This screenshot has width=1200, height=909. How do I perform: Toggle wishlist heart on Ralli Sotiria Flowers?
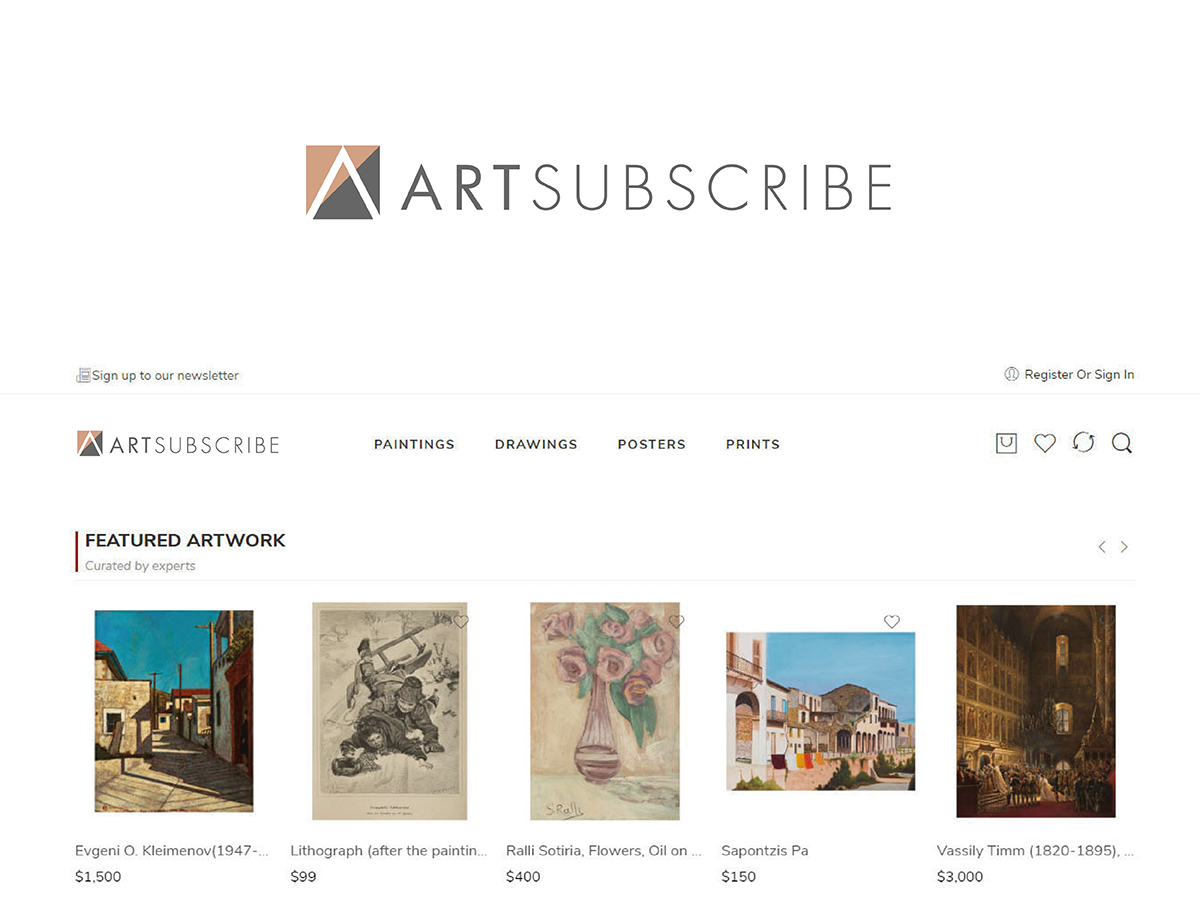pyautogui.click(x=677, y=621)
